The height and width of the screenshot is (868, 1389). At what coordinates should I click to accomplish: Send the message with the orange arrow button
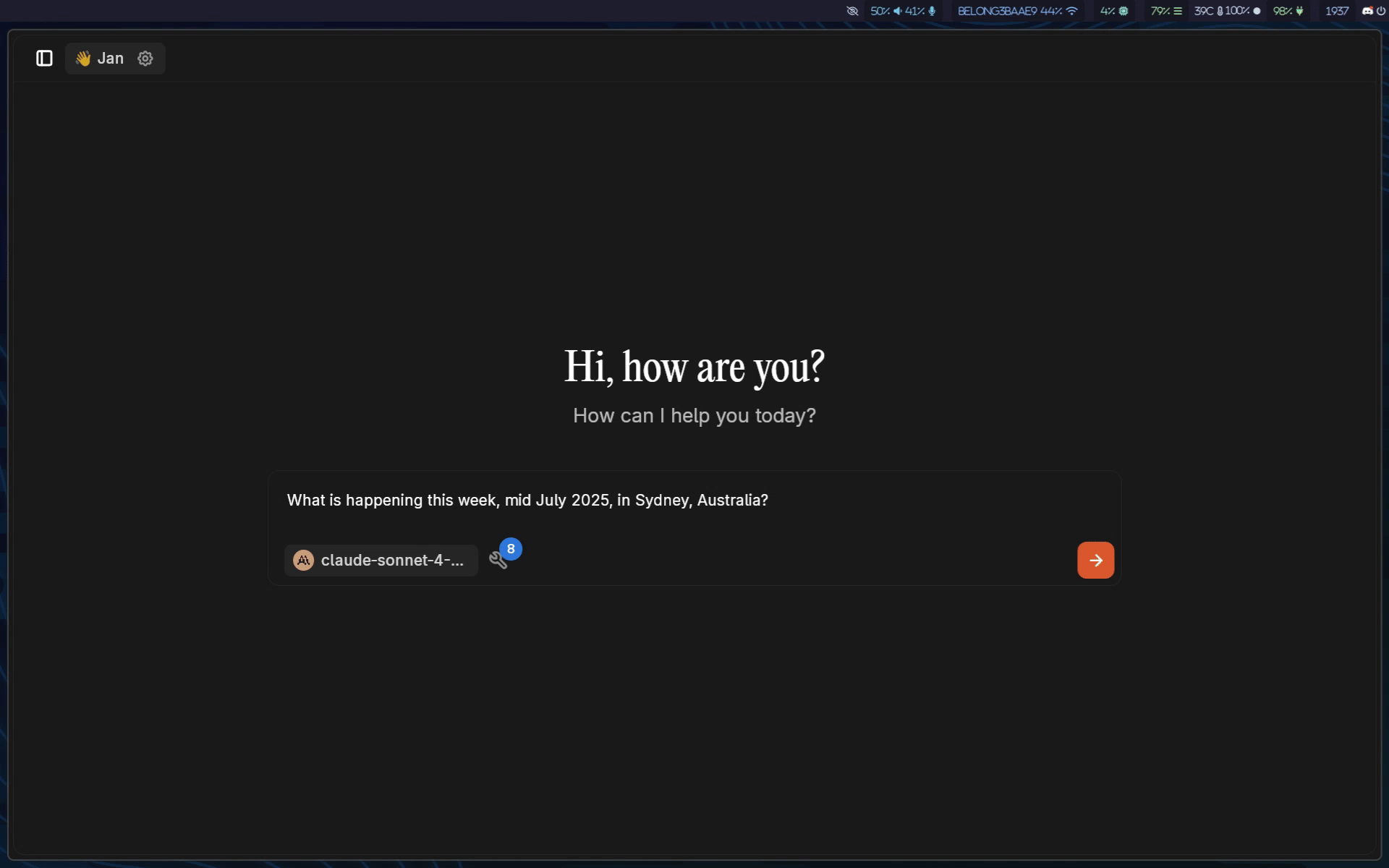coord(1095,560)
